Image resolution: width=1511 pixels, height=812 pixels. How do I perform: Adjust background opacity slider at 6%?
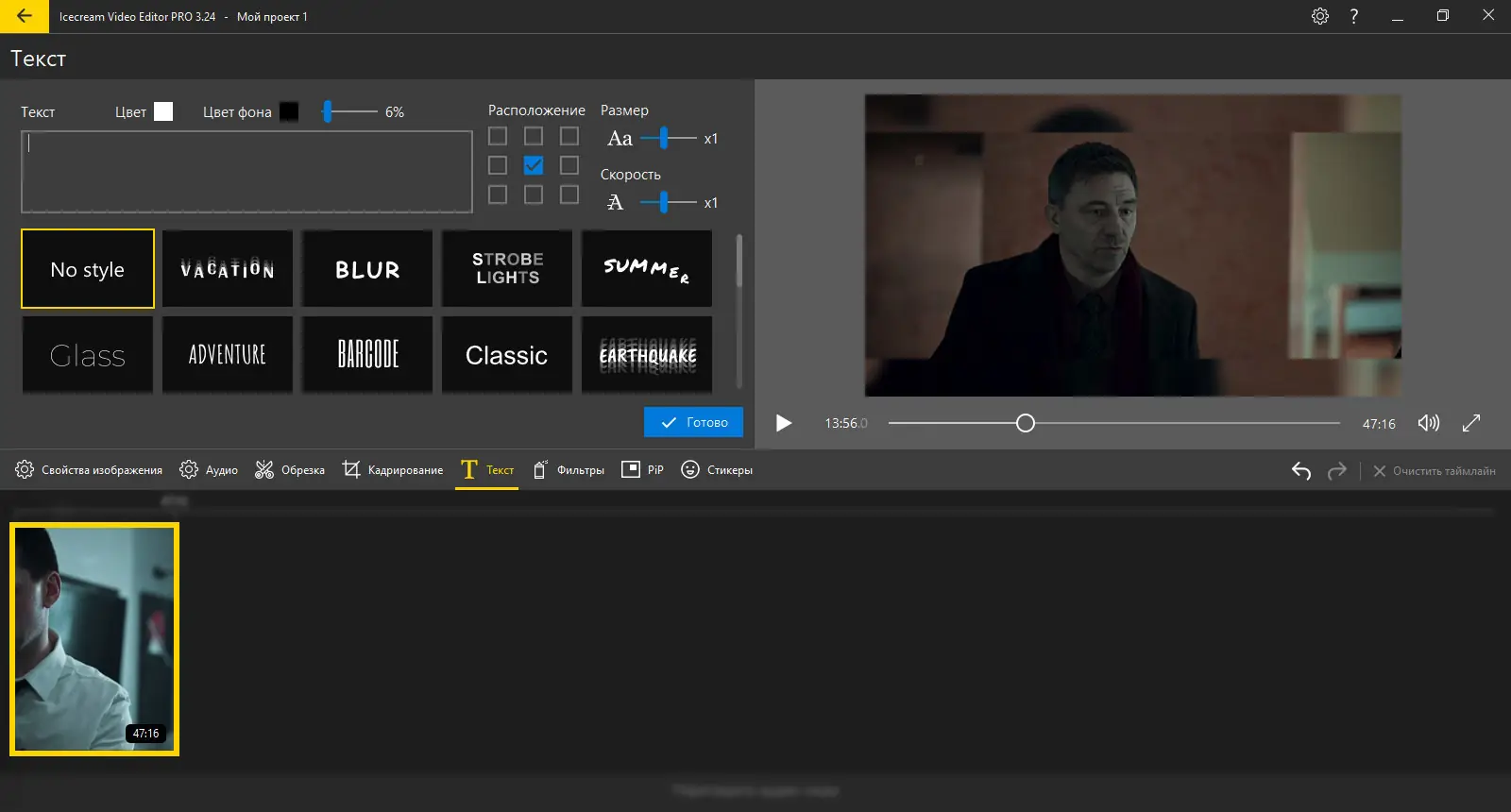click(328, 111)
